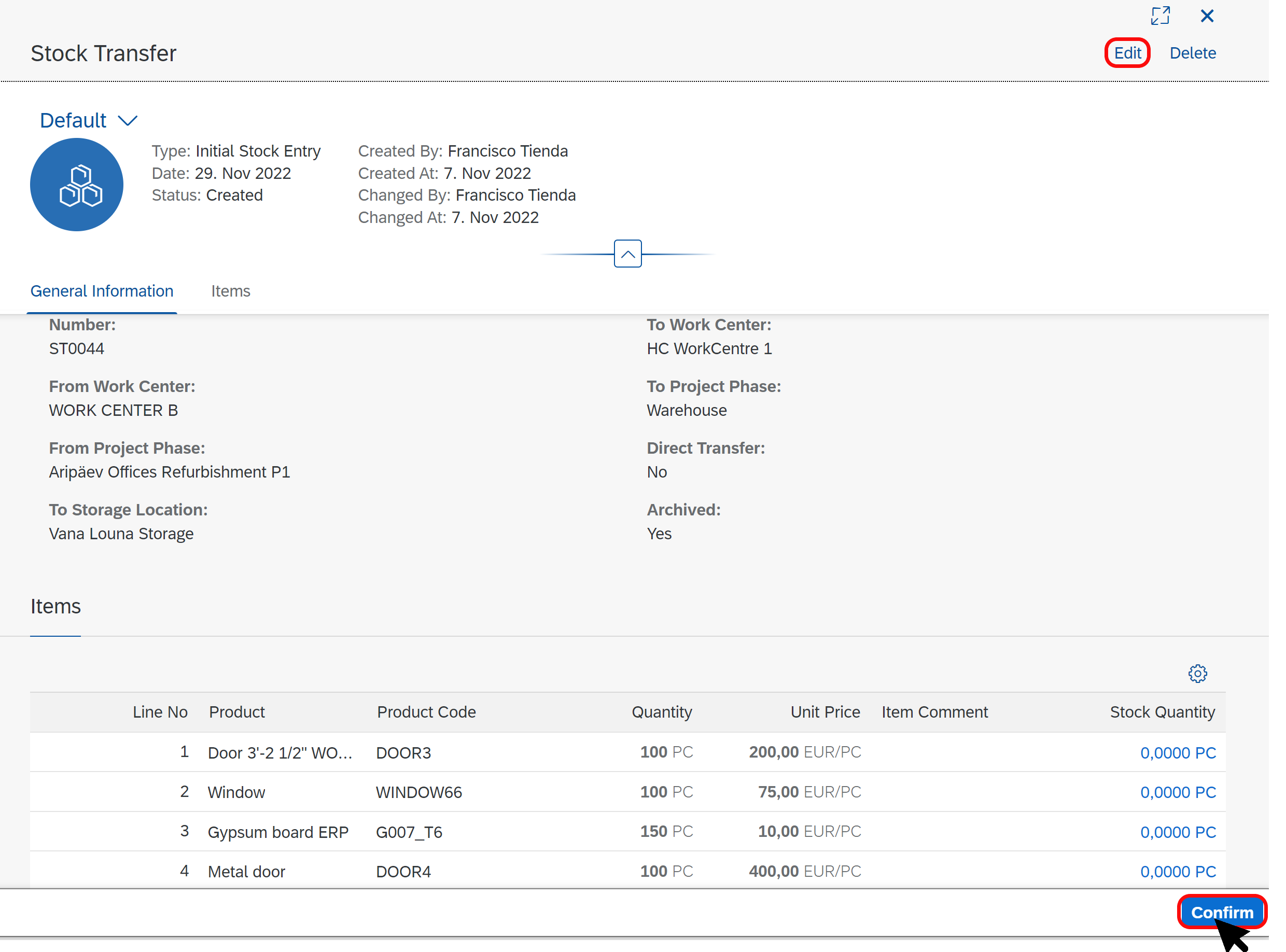Screen dimensions: 1286x952
Task: Click the Quantity column header
Action: (662, 712)
